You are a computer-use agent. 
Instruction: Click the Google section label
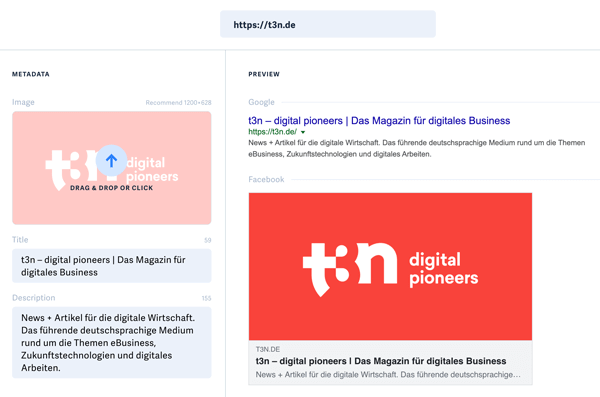(261, 102)
